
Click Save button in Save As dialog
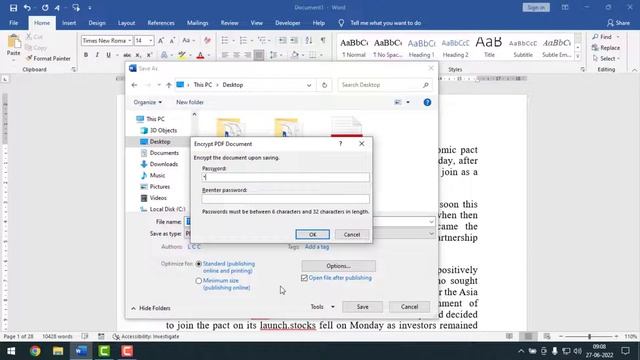point(362,307)
